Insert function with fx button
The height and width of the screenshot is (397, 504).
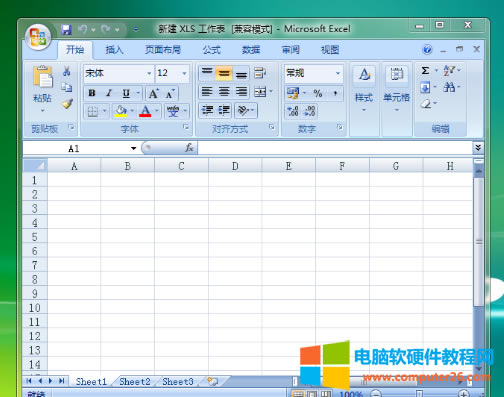click(x=189, y=148)
